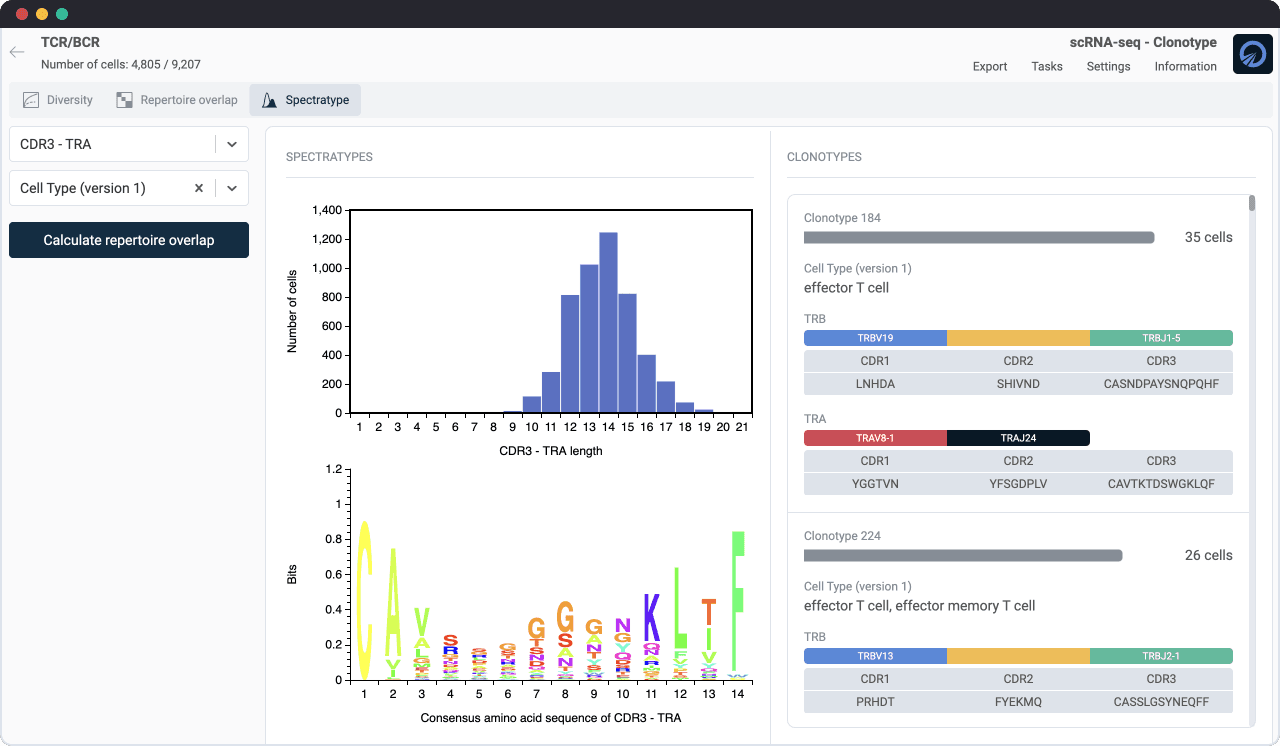
Task: Click the Clonotype 184 cell count bar
Action: pyautogui.click(x=979, y=238)
